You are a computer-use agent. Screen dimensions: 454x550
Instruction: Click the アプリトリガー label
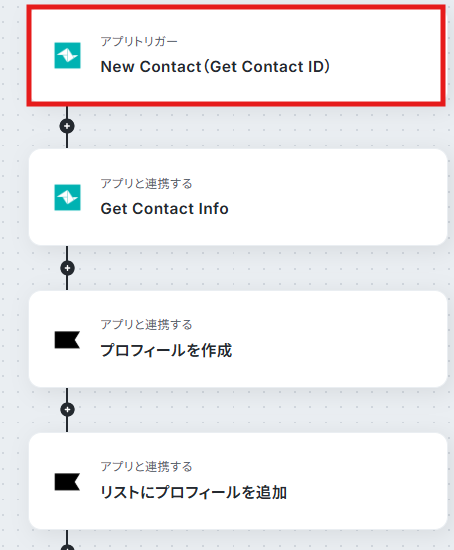click(139, 41)
